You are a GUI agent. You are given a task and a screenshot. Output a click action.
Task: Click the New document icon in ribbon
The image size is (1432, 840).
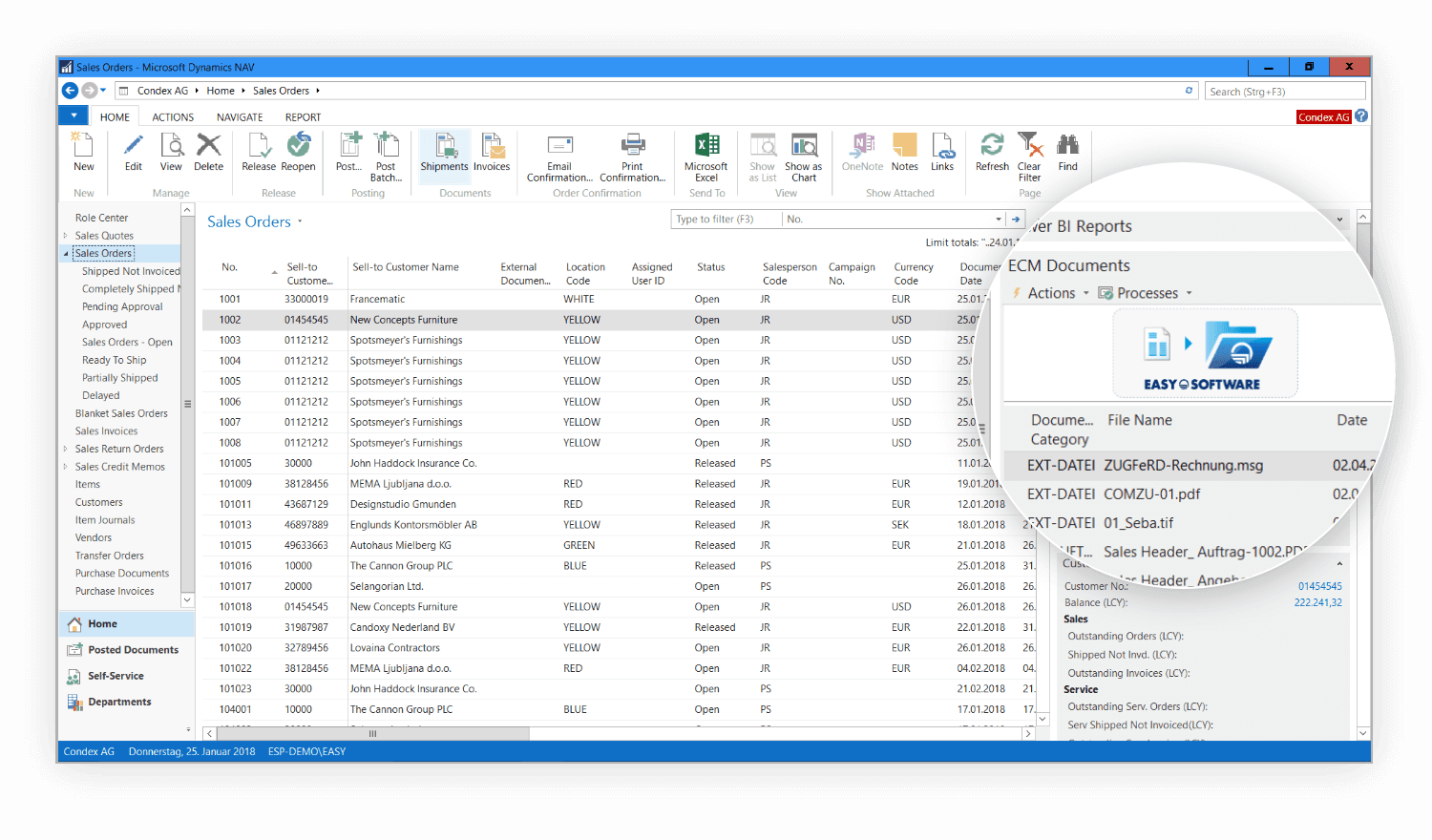pos(84,145)
